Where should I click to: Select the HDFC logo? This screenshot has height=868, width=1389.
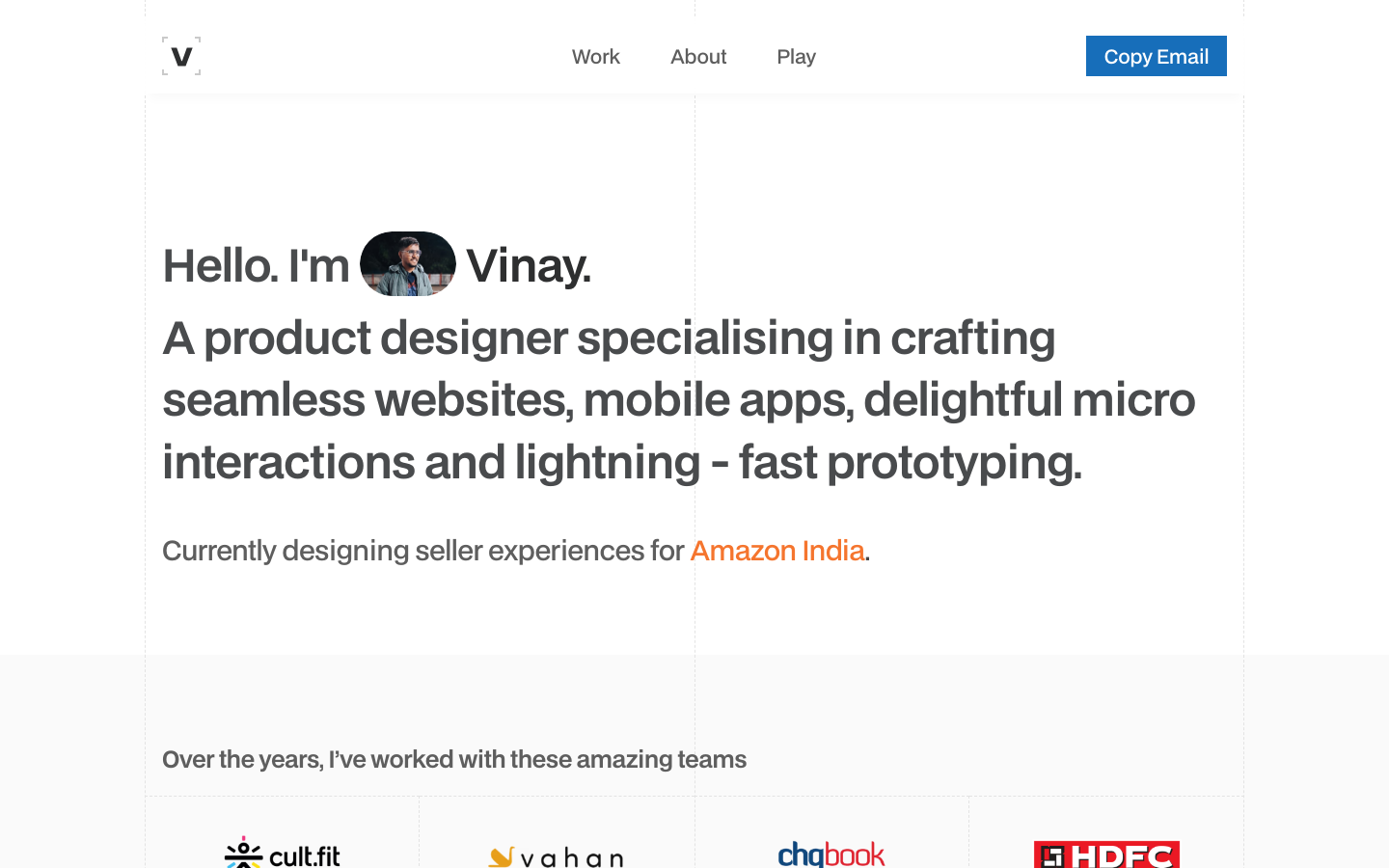pos(1106,854)
